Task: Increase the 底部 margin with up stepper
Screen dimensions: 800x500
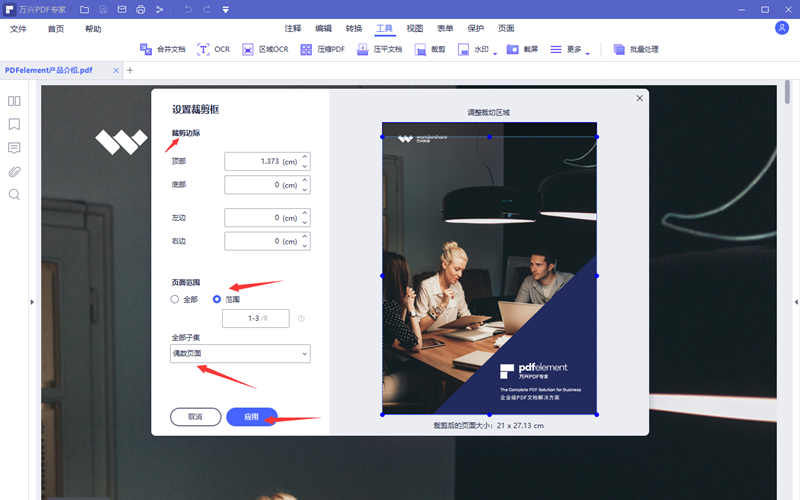Action: tap(305, 181)
